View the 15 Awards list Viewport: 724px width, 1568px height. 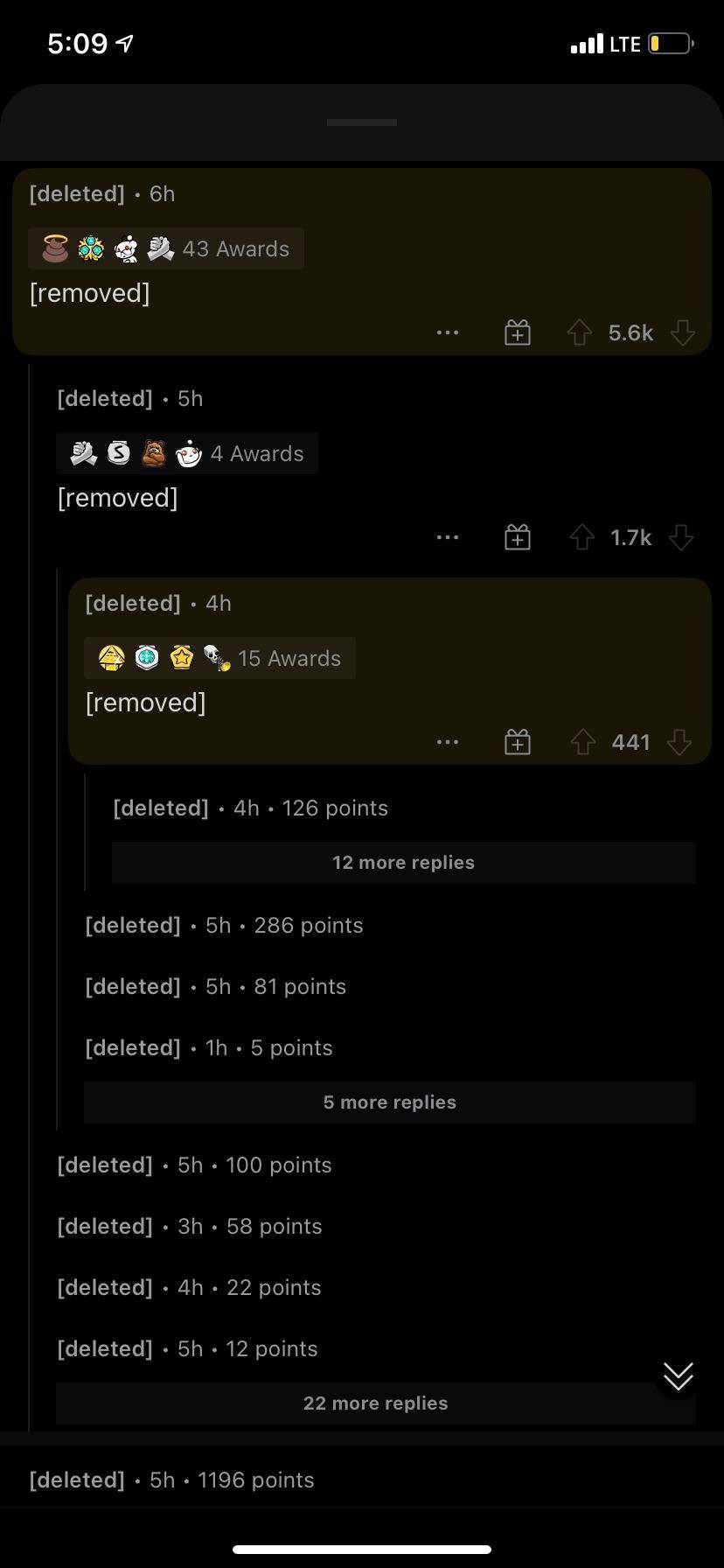pyautogui.click(x=219, y=658)
